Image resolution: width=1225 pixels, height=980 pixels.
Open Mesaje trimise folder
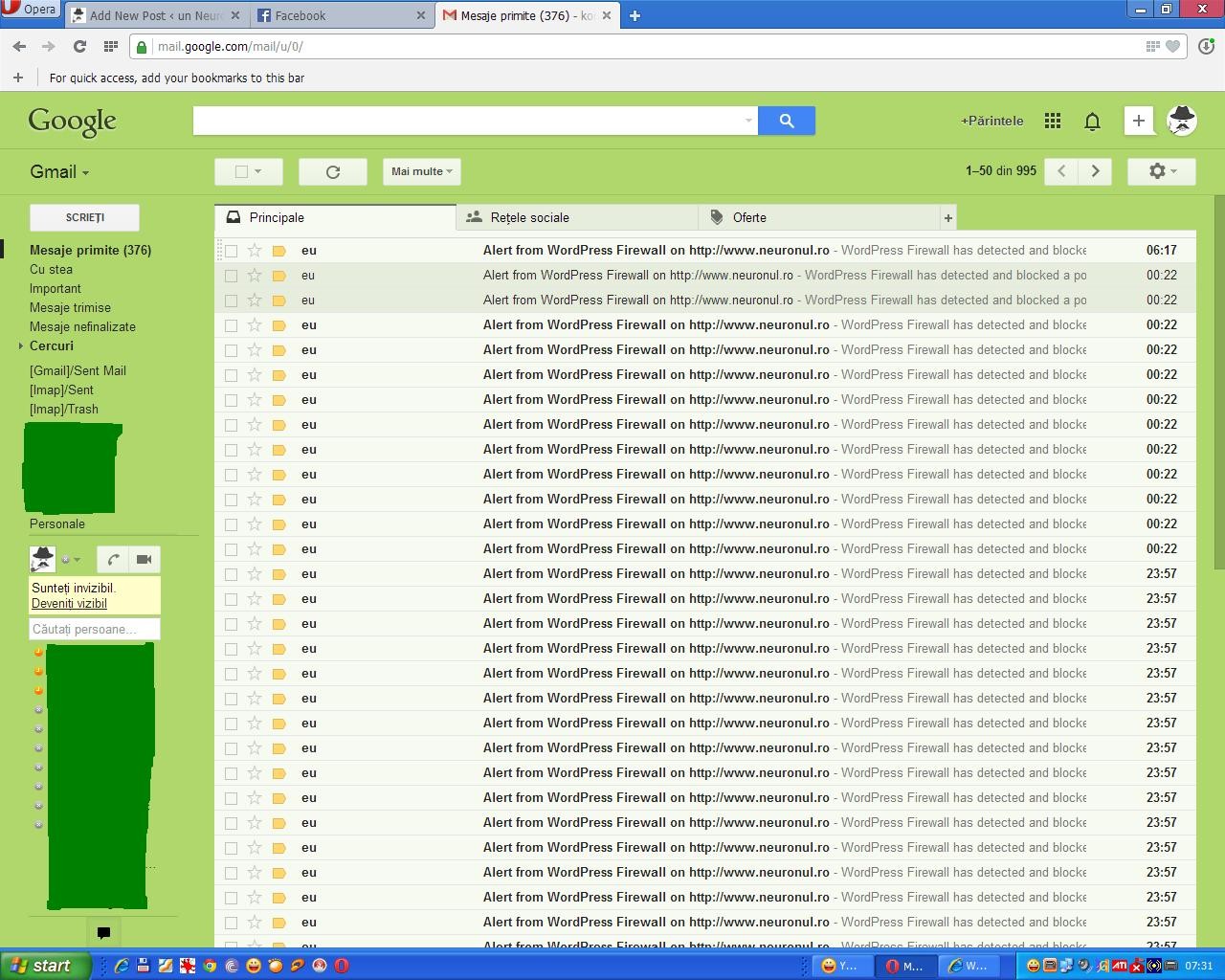point(70,307)
